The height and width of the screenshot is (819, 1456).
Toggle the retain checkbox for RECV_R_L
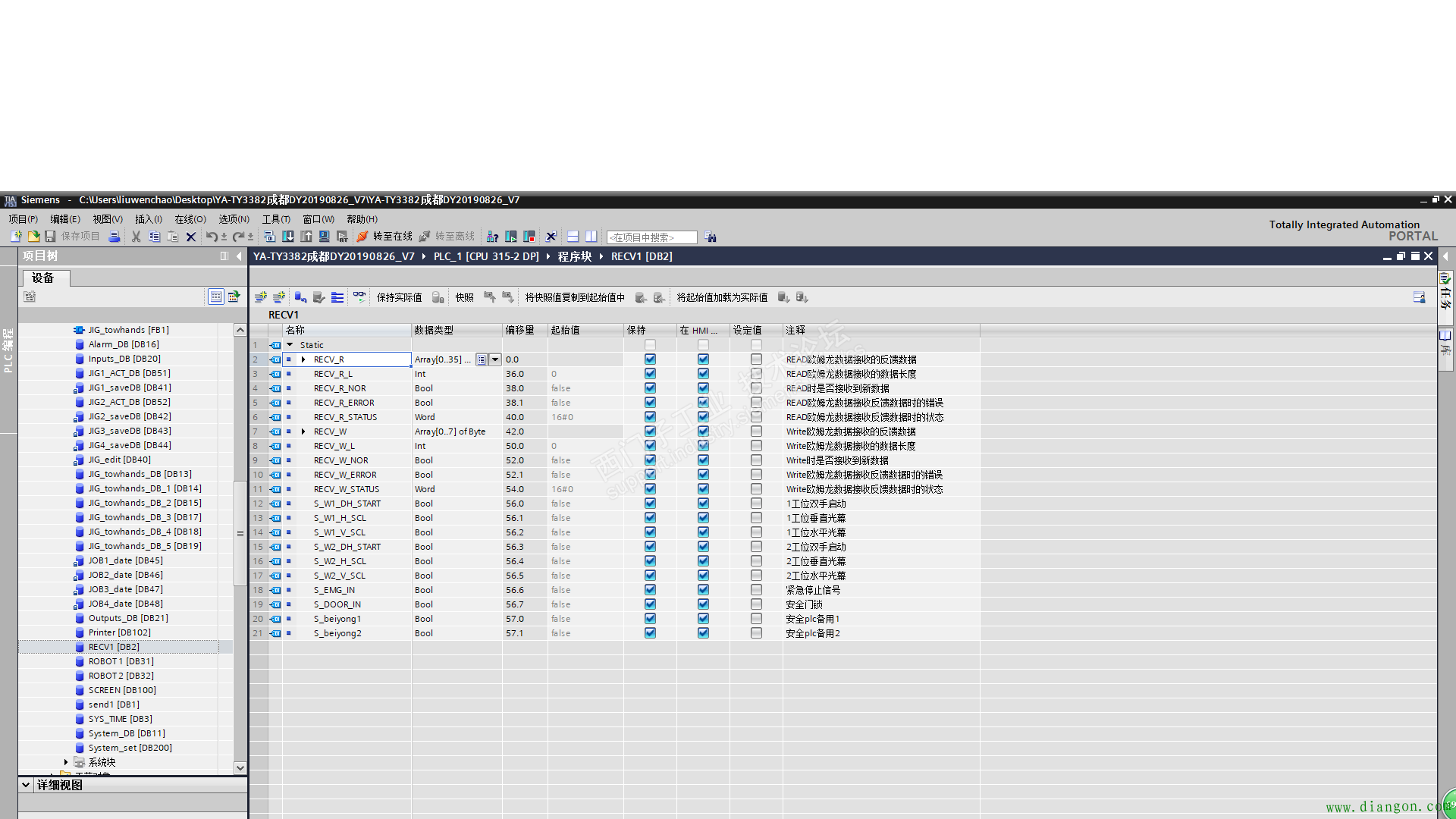tap(650, 374)
